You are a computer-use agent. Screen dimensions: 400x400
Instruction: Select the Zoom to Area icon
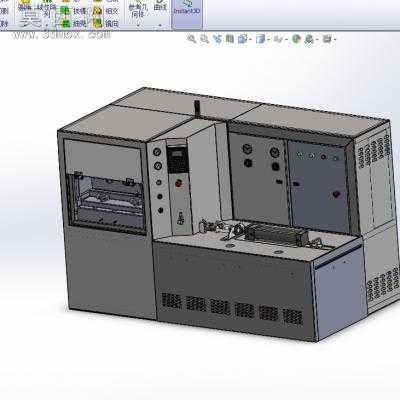coord(204,39)
